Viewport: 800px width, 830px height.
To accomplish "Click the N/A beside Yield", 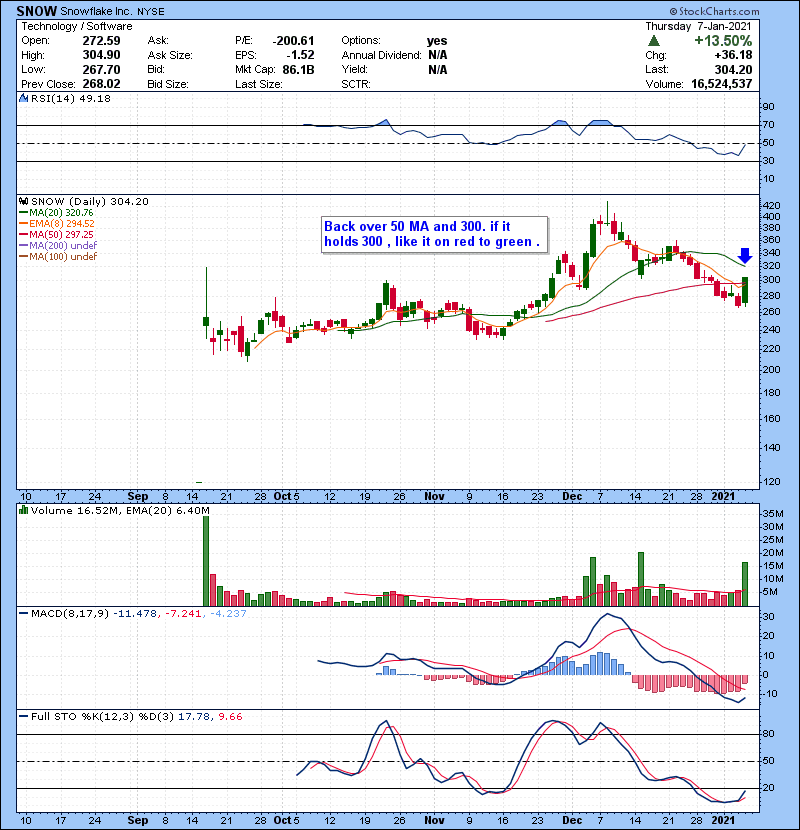I will pos(438,70).
